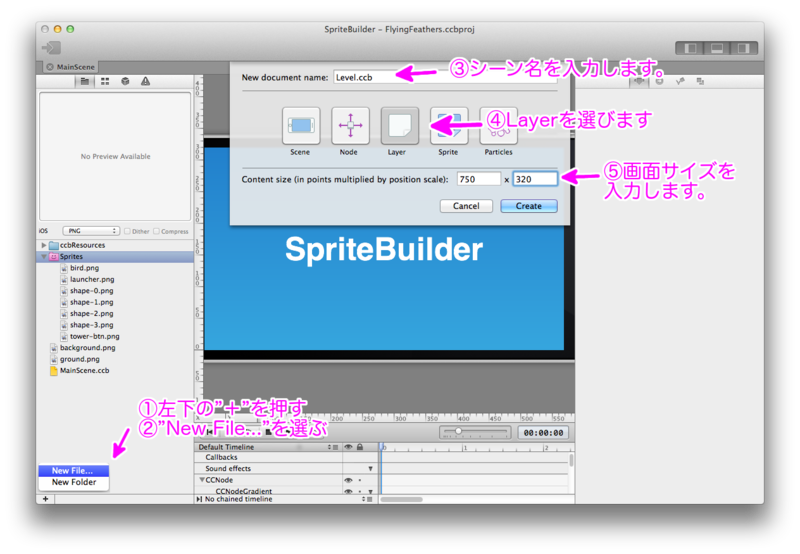This screenshot has height=554, width=800.
Task: Open the Default Timeline selector
Action: (268, 447)
